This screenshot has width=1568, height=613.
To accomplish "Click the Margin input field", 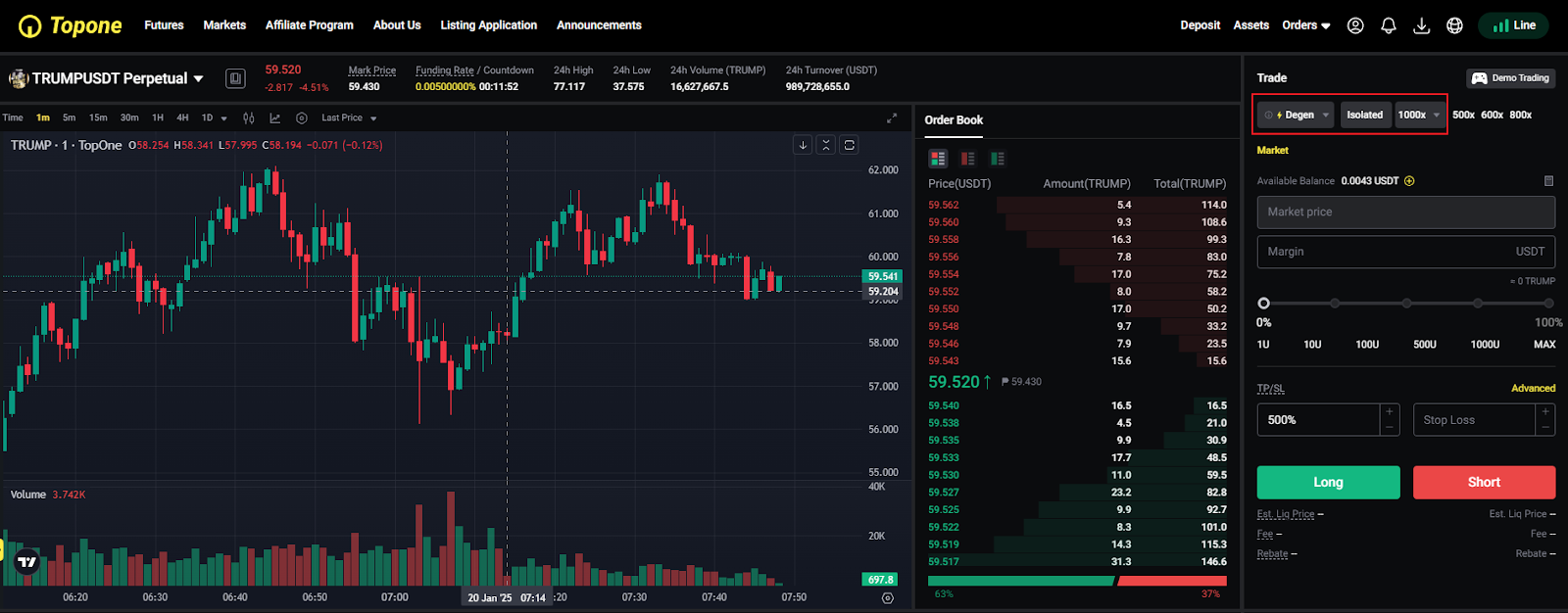I will pos(1405,252).
